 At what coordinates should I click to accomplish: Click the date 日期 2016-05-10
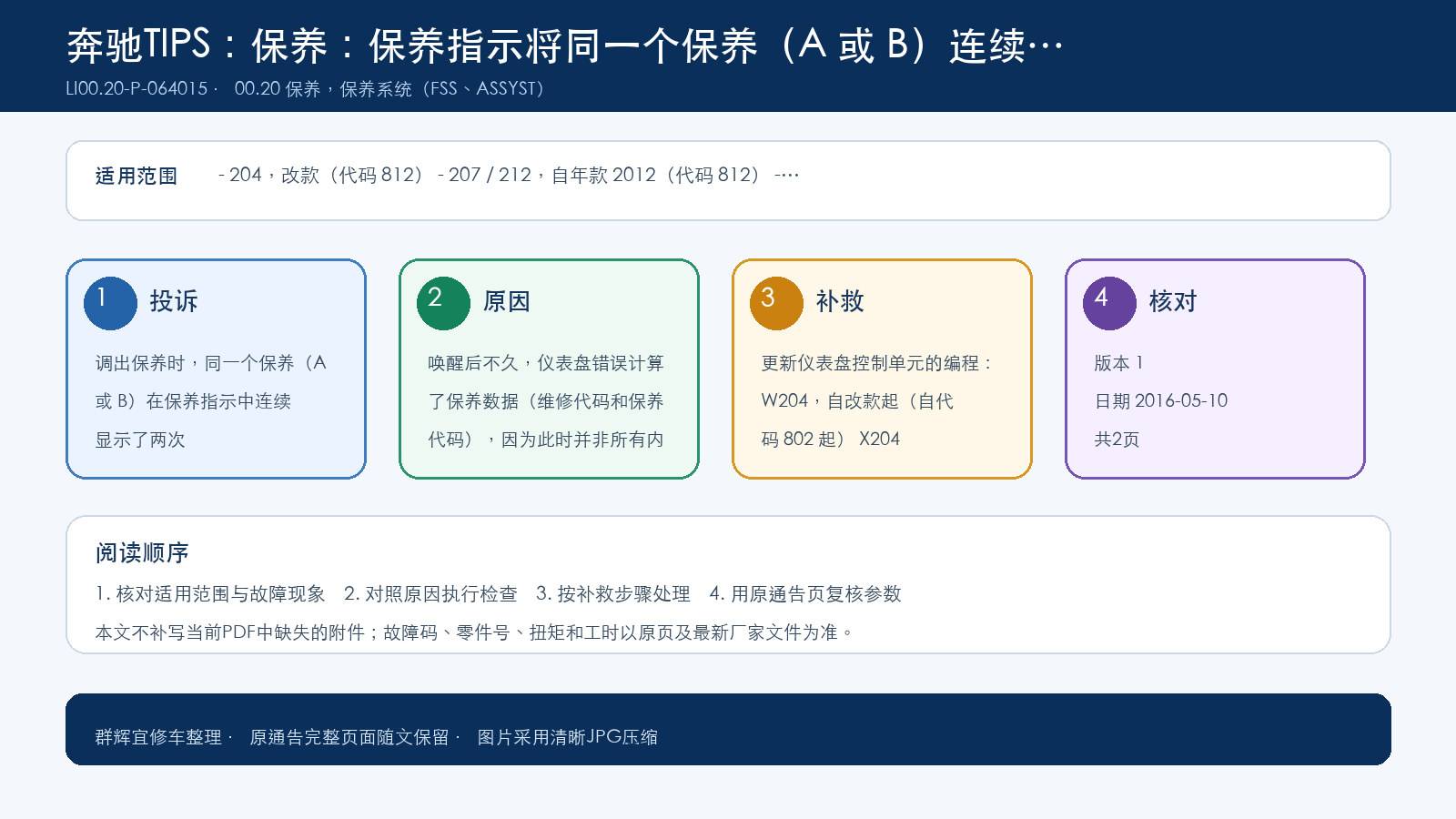coord(1161,401)
